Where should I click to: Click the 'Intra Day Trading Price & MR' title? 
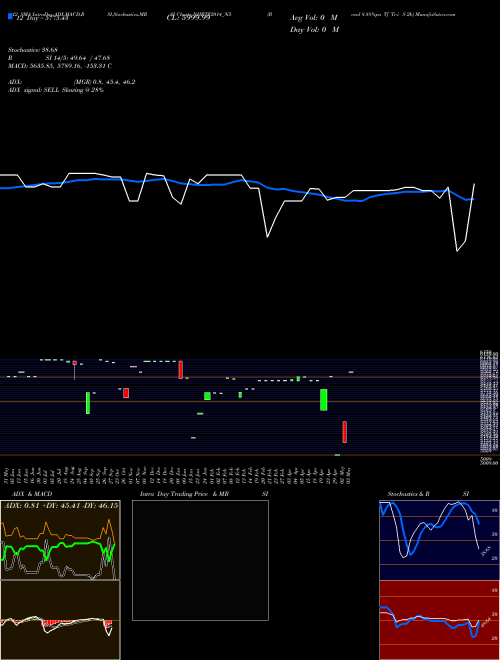click(184, 494)
